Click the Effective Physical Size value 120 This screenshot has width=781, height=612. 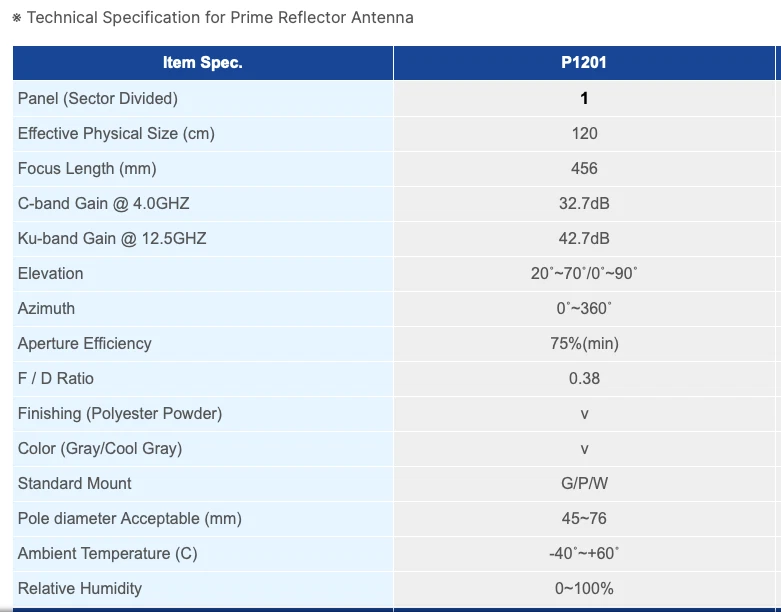[x=584, y=133]
